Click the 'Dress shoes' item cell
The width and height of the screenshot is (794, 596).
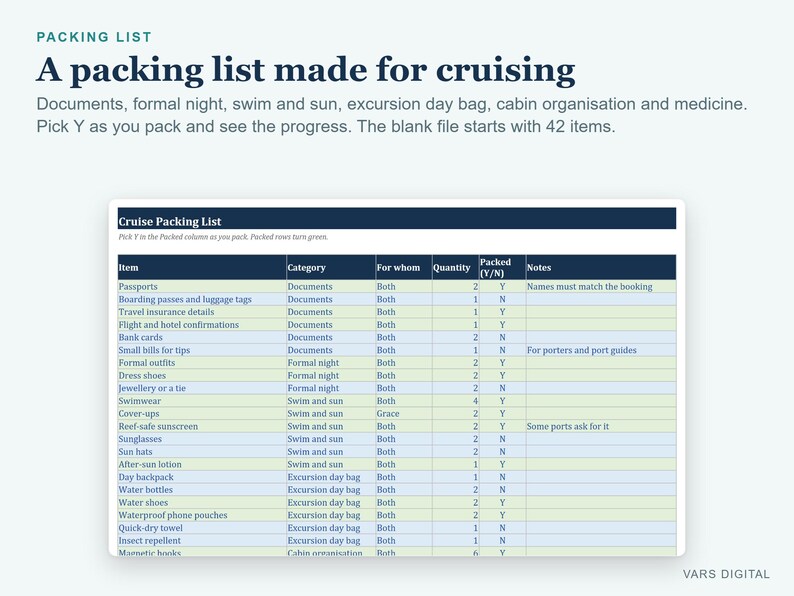[202, 375]
